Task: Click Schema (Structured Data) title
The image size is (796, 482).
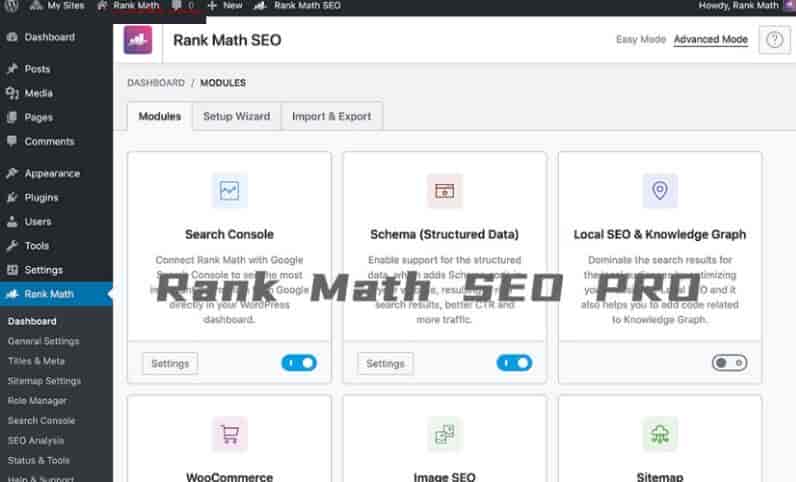Action: 445,234
